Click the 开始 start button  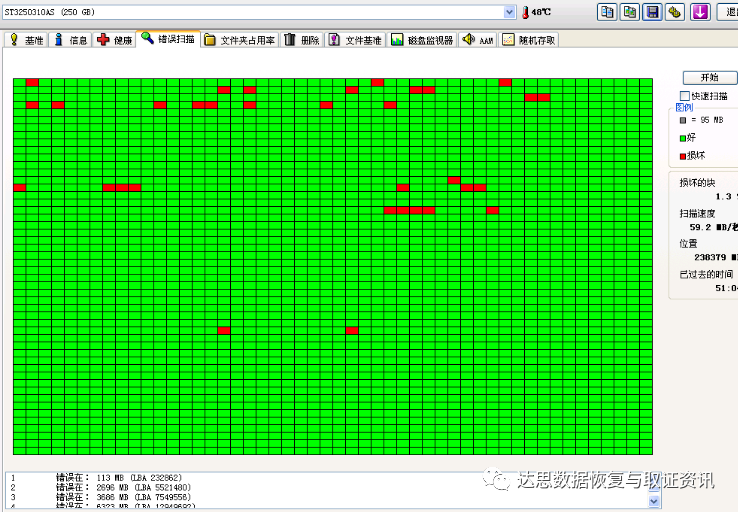coord(710,78)
